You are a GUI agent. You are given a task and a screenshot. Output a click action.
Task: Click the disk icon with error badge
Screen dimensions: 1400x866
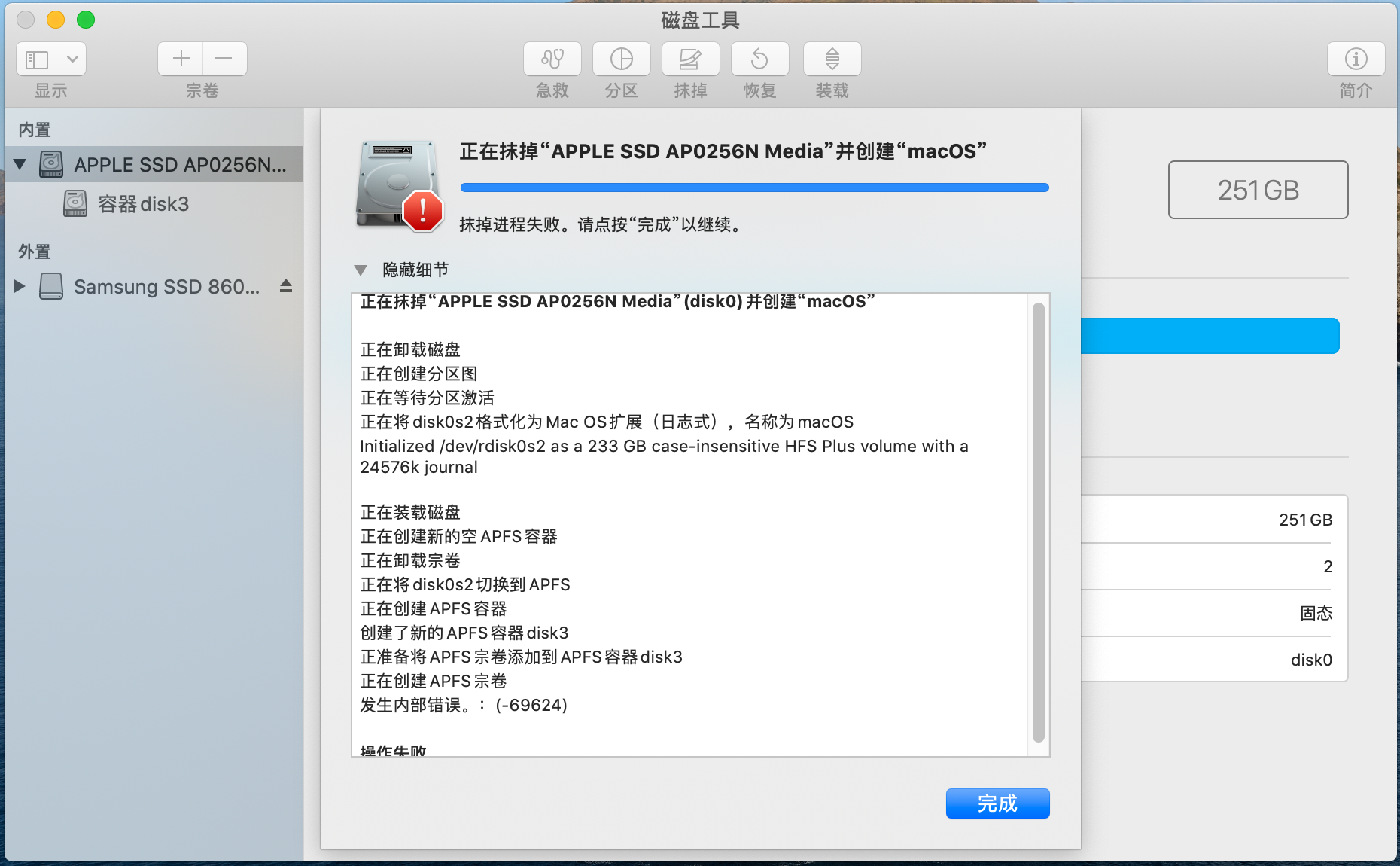click(x=398, y=184)
